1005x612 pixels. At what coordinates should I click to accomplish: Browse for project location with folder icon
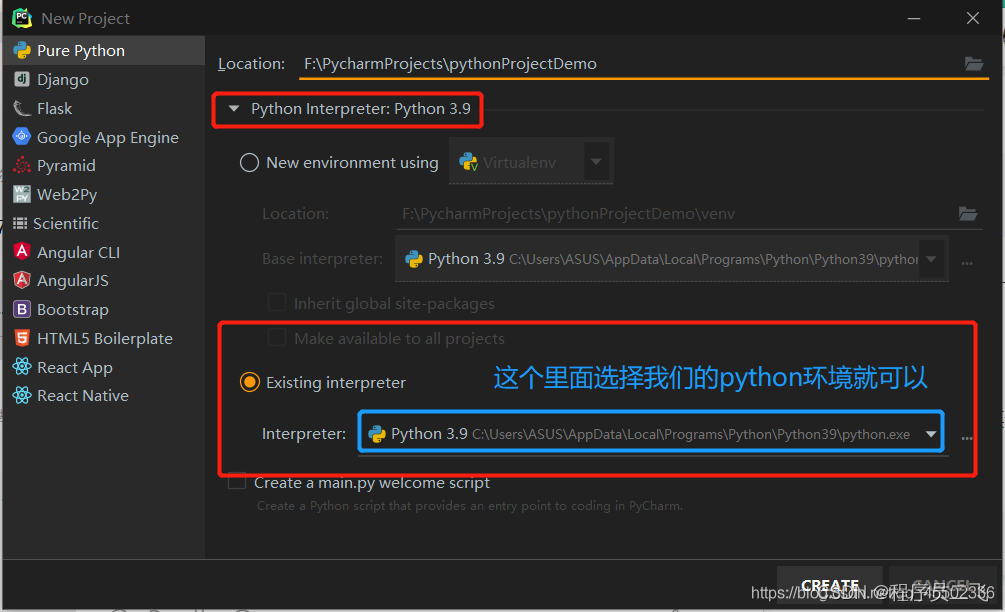click(974, 63)
